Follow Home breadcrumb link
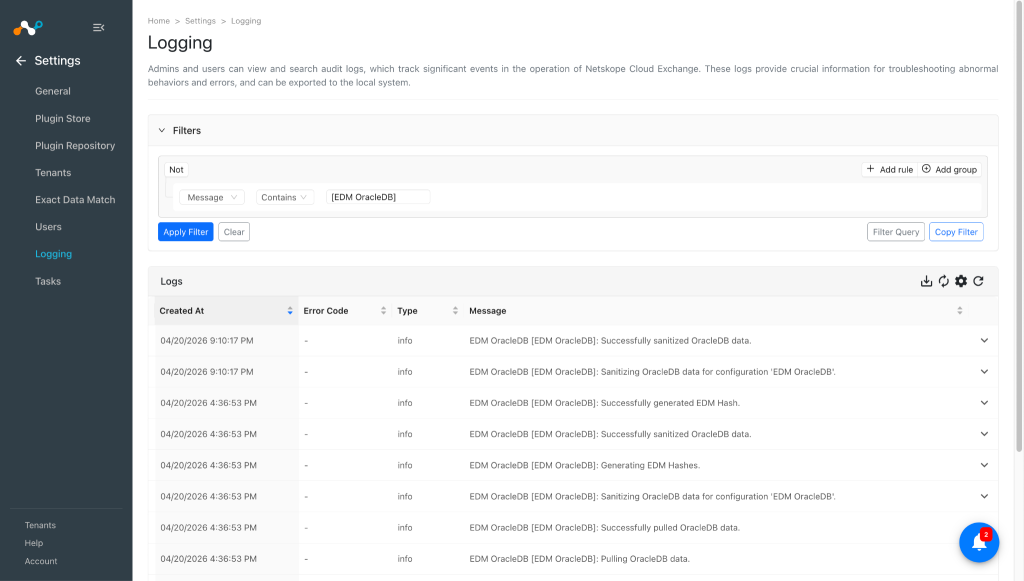The image size is (1024, 581). (159, 21)
